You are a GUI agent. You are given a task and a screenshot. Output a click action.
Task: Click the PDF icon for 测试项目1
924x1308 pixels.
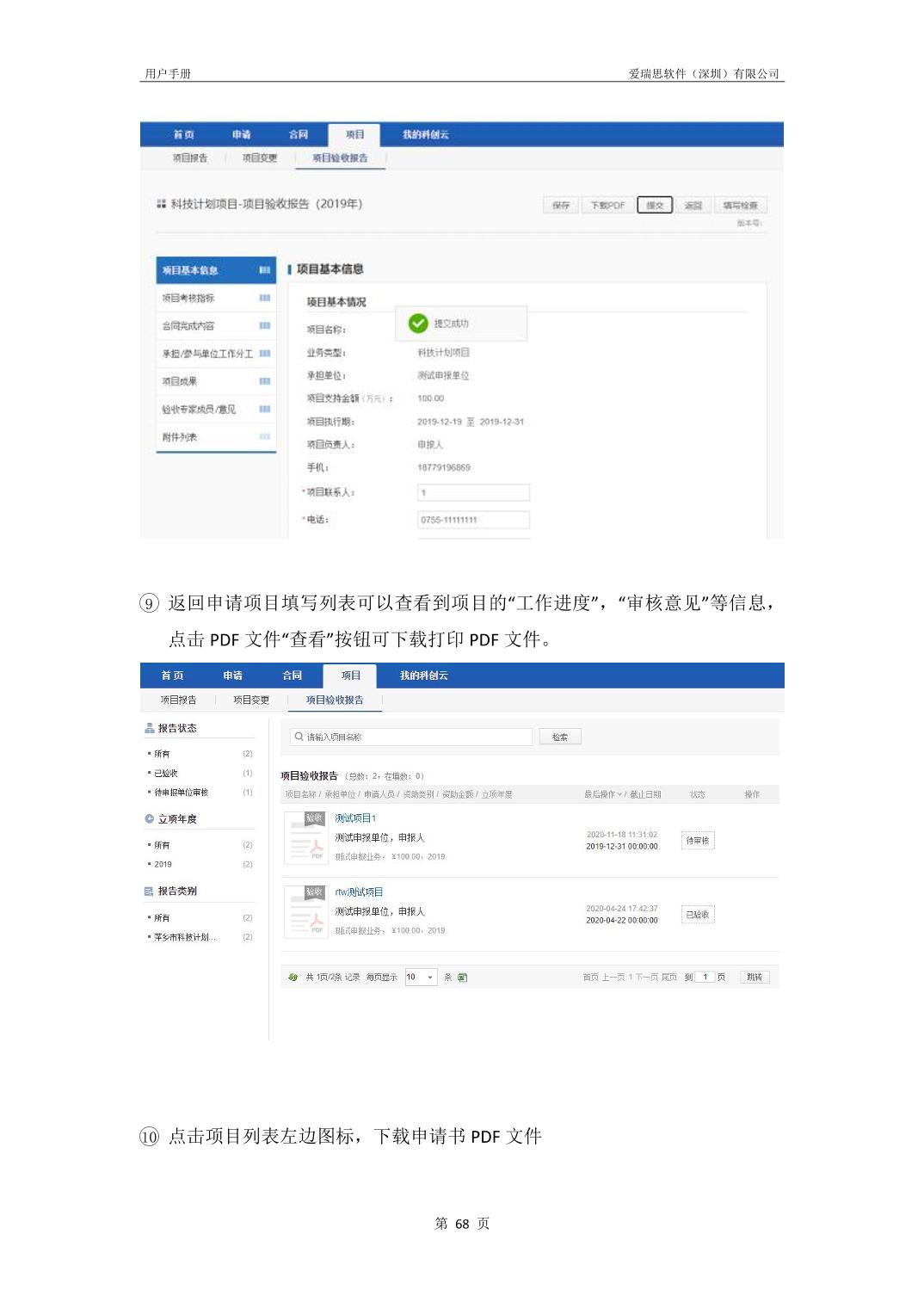305,837
